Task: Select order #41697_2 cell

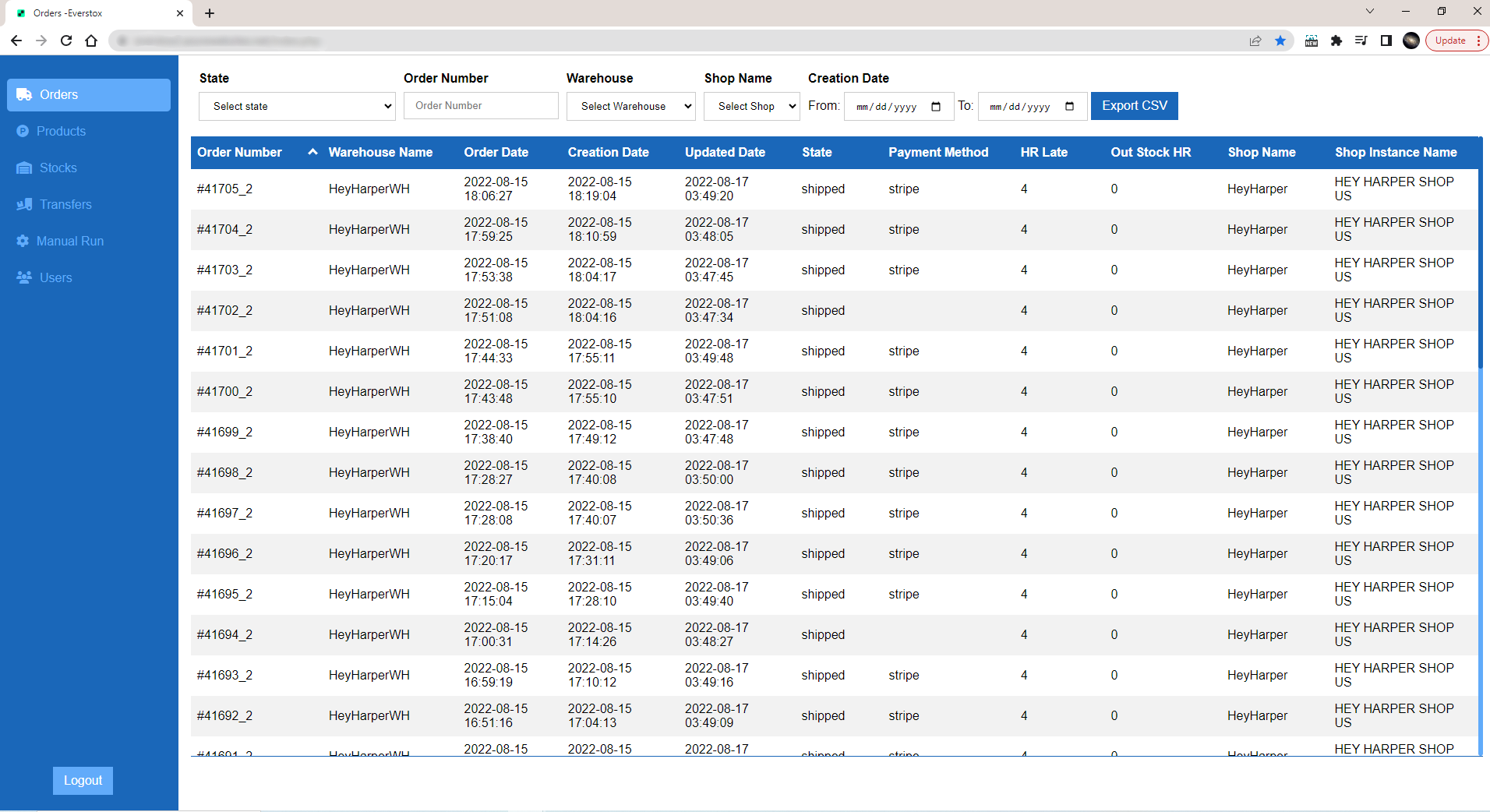Action: pos(224,514)
